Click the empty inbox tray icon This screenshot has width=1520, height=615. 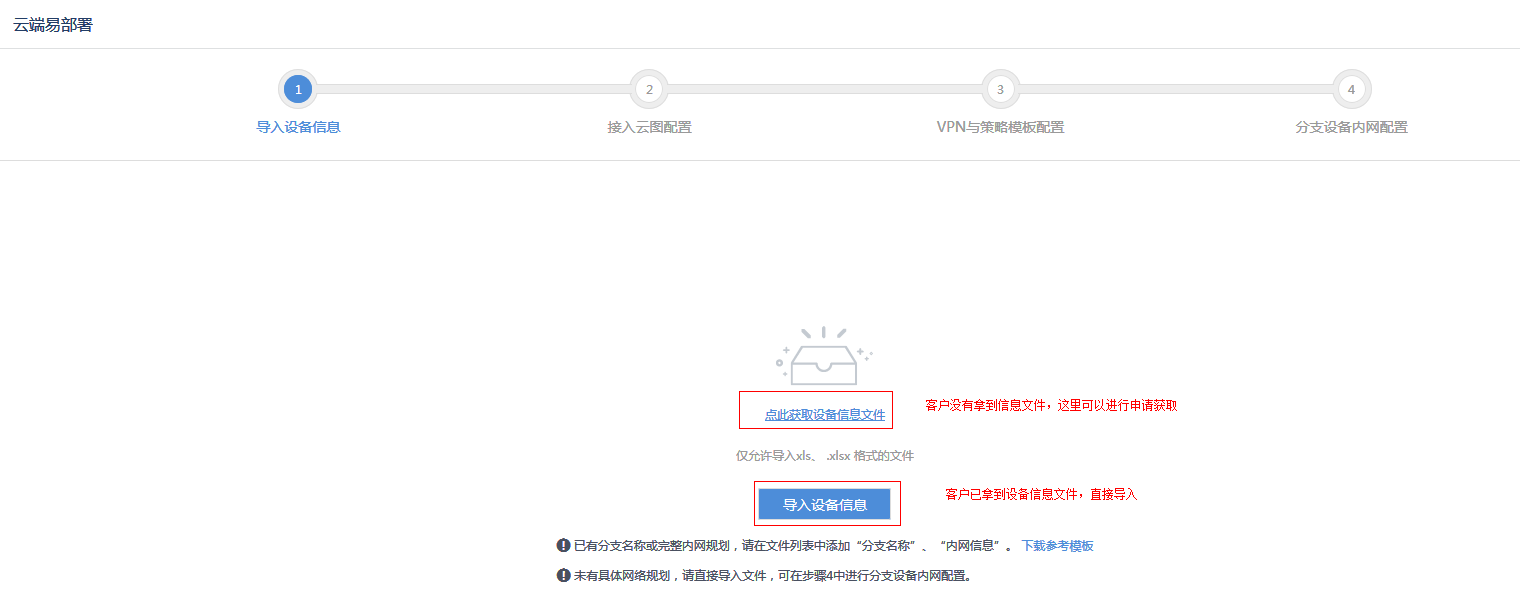[824, 358]
